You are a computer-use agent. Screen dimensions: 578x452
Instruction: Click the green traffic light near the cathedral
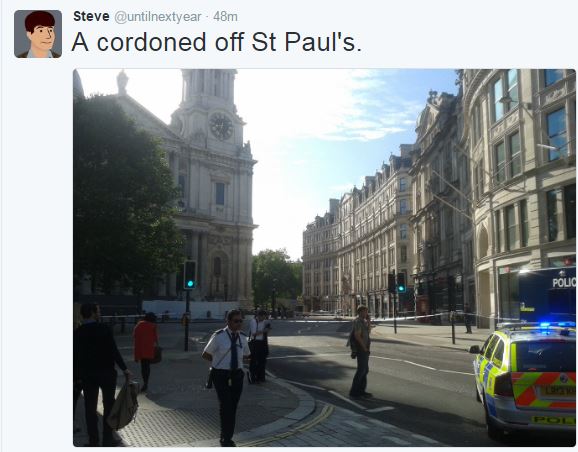(x=190, y=275)
